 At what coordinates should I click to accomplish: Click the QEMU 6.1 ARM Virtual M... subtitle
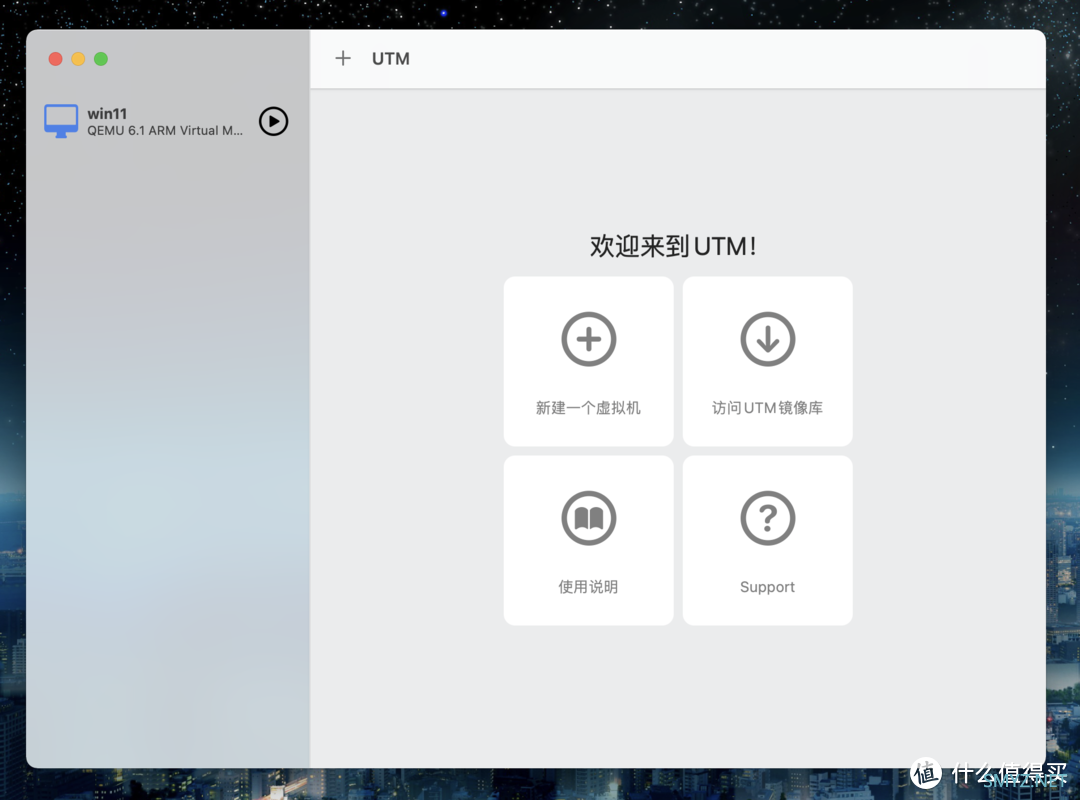165,131
